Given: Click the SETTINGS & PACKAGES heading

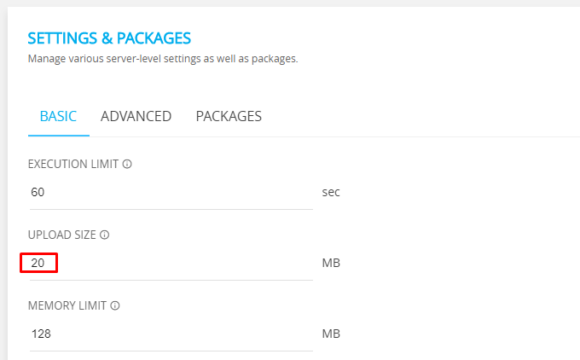Looking at the screenshot, I should (109, 38).
